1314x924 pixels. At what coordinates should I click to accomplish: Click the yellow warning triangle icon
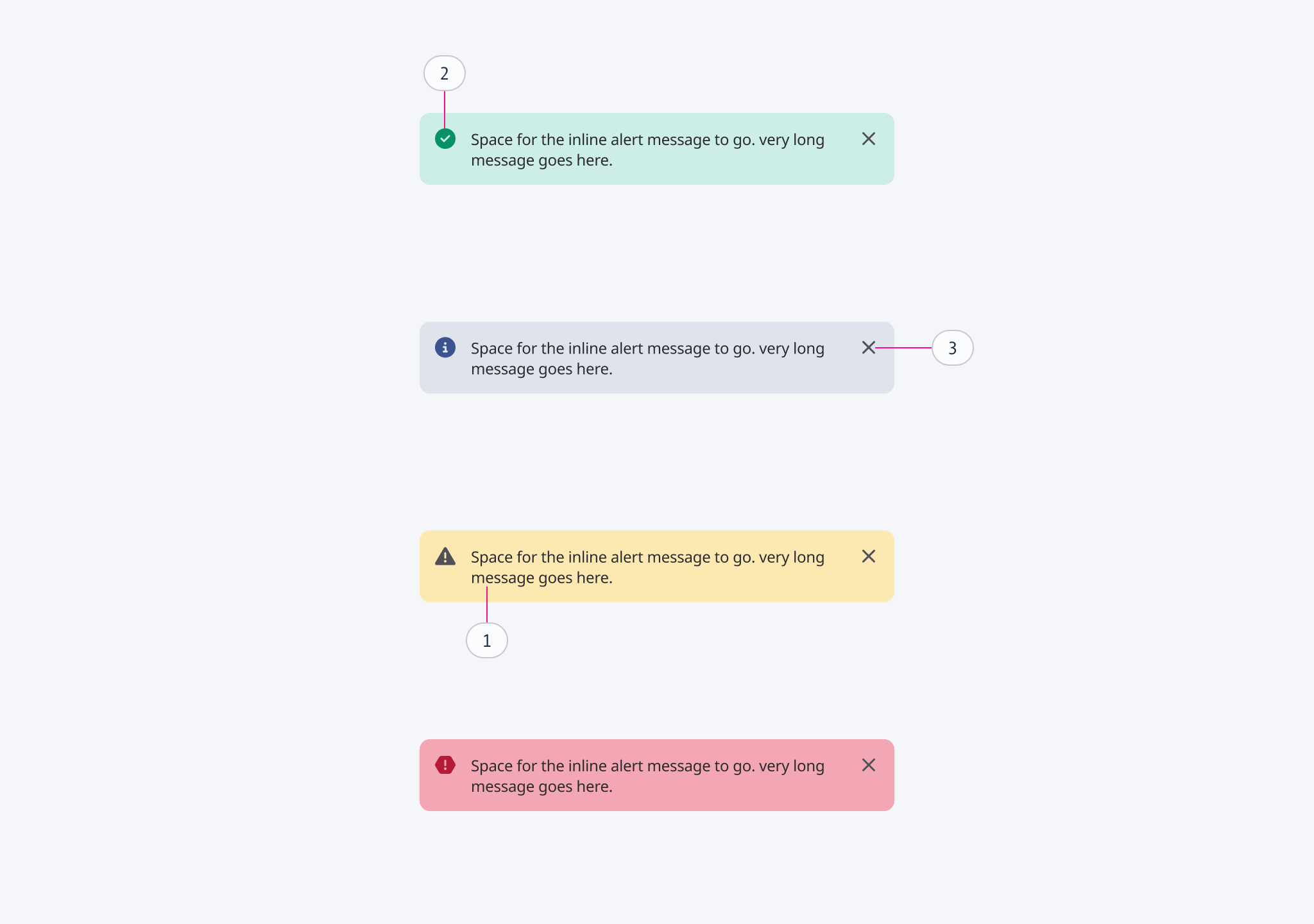click(445, 557)
